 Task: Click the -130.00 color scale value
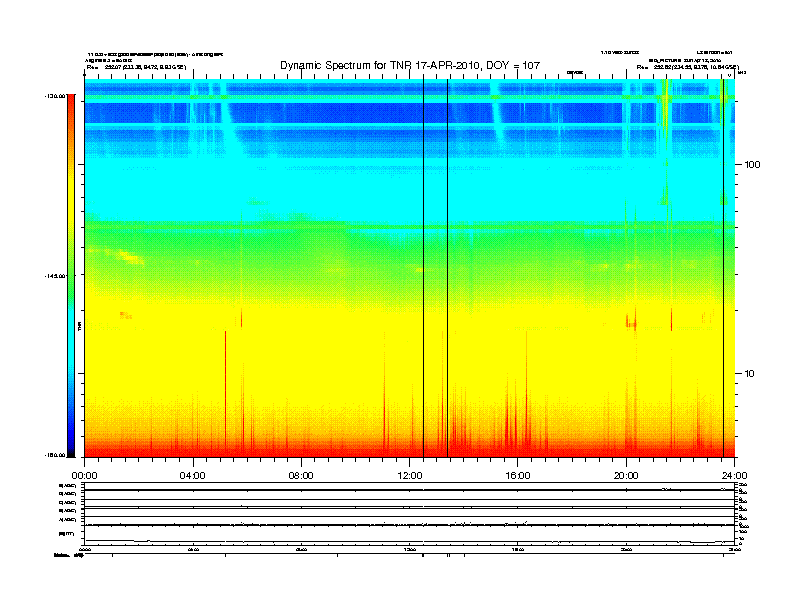55,96
